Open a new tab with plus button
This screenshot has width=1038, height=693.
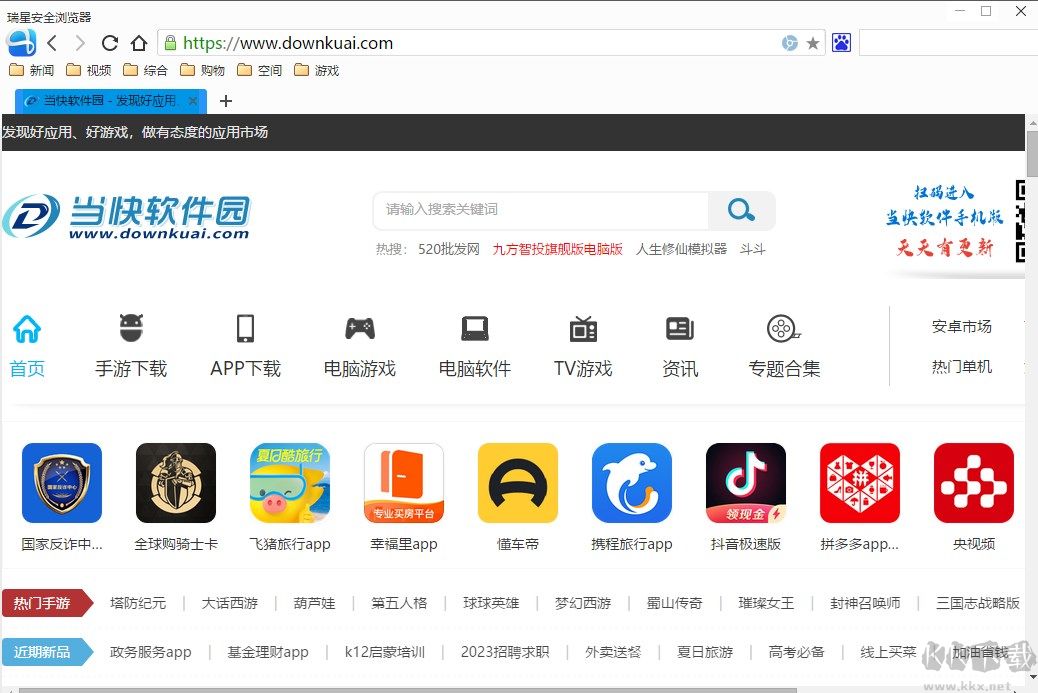click(x=226, y=101)
